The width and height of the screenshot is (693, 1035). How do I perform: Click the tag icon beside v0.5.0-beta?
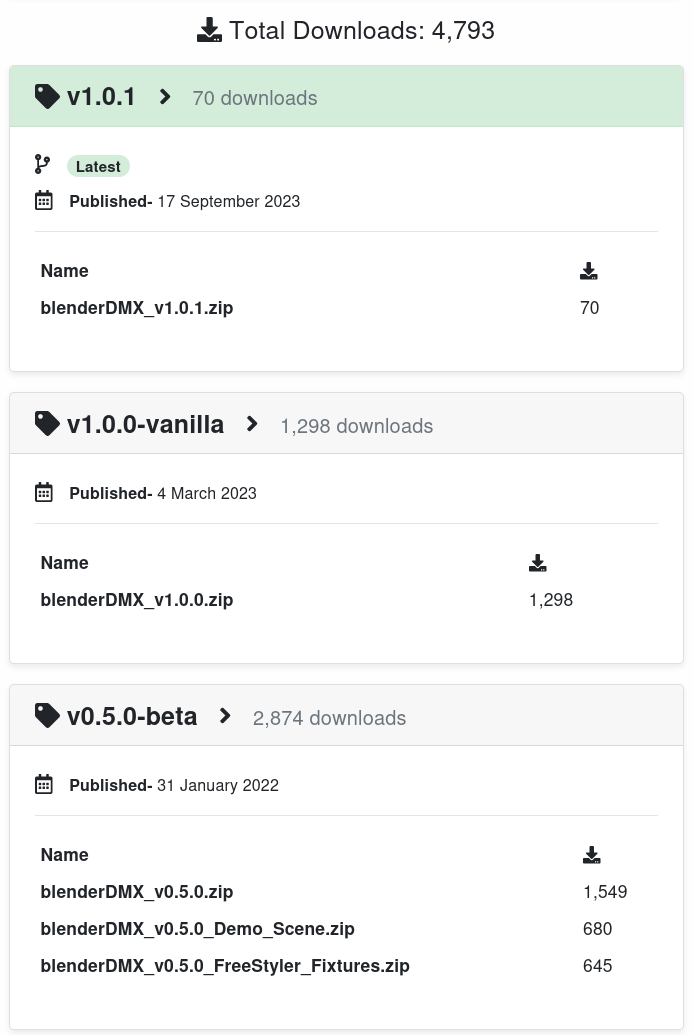tap(47, 716)
